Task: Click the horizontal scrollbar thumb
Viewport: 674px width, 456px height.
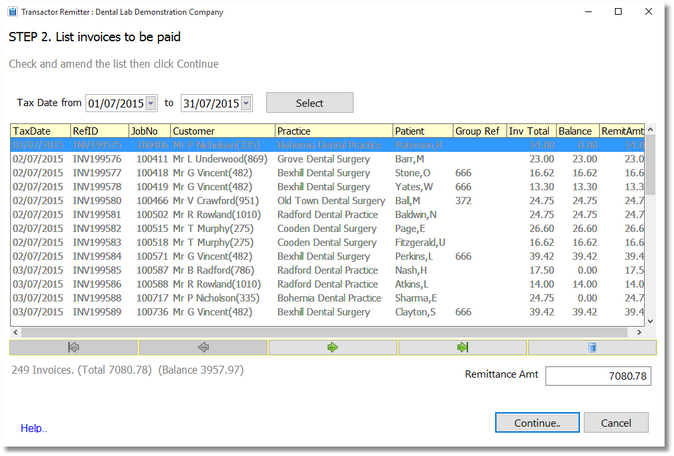Action: point(325,332)
